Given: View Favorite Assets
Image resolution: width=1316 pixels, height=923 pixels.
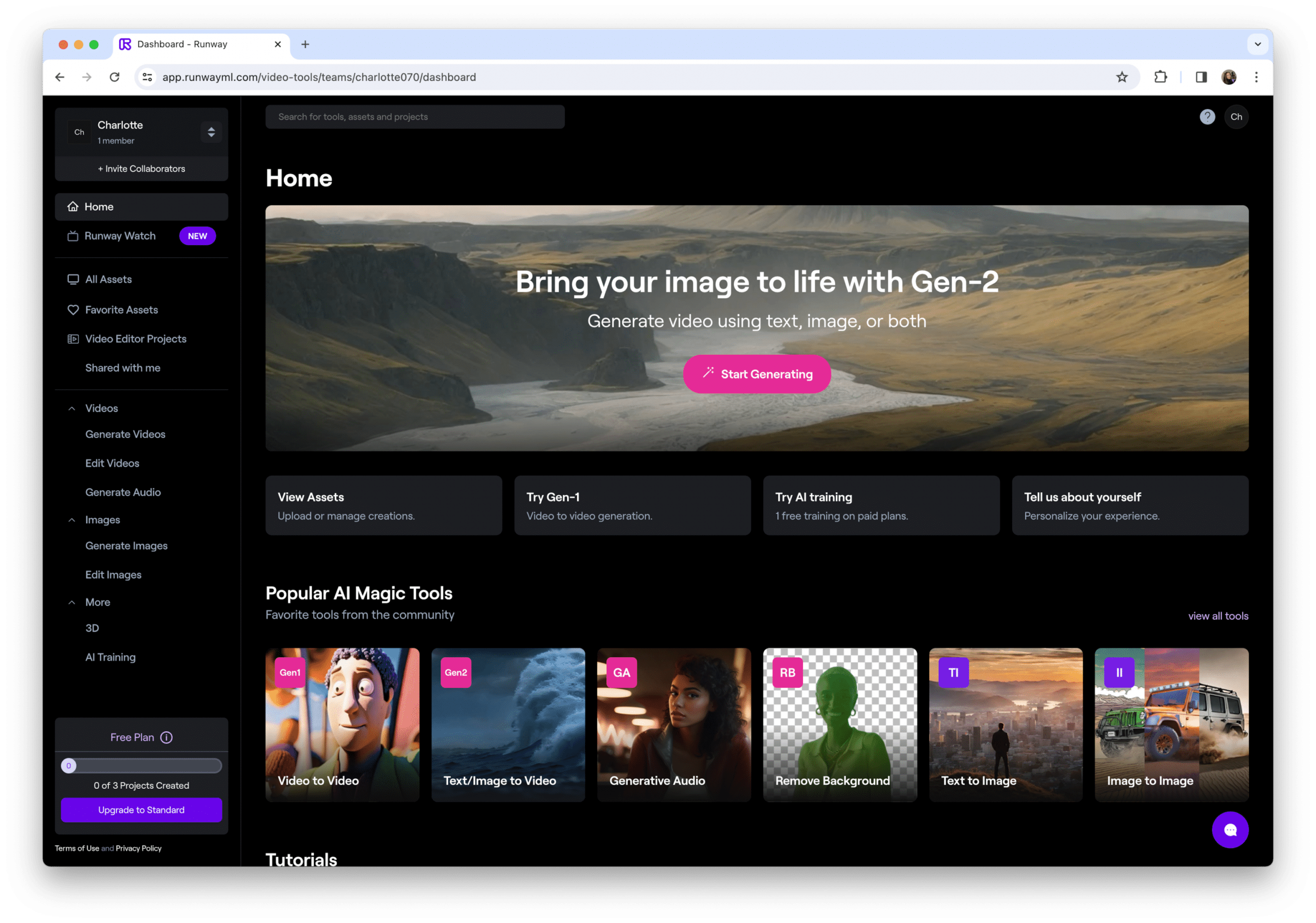Looking at the screenshot, I should click(121, 310).
